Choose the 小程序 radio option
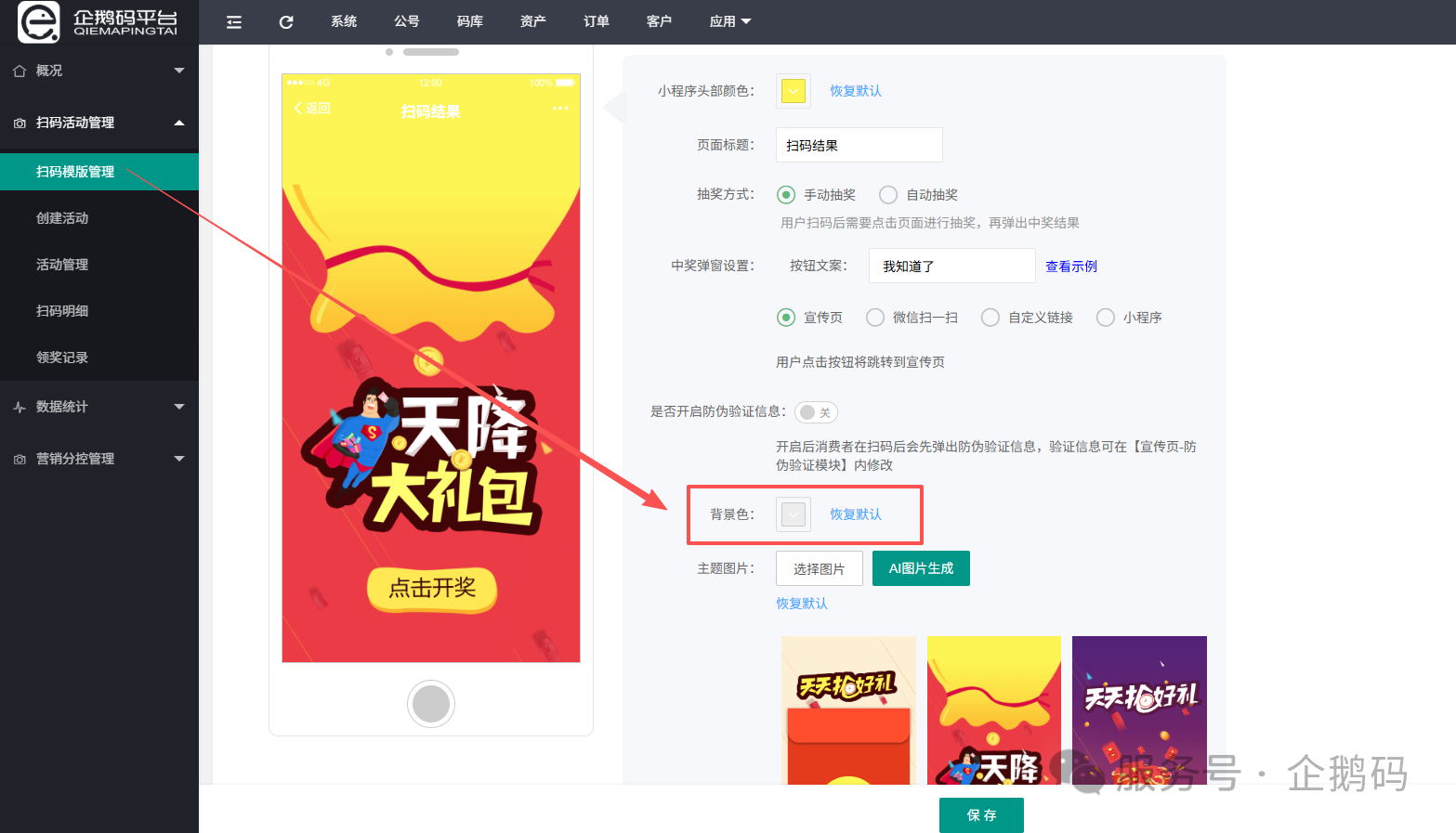Screen dimensions: 1456x833 click(x=1106, y=318)
